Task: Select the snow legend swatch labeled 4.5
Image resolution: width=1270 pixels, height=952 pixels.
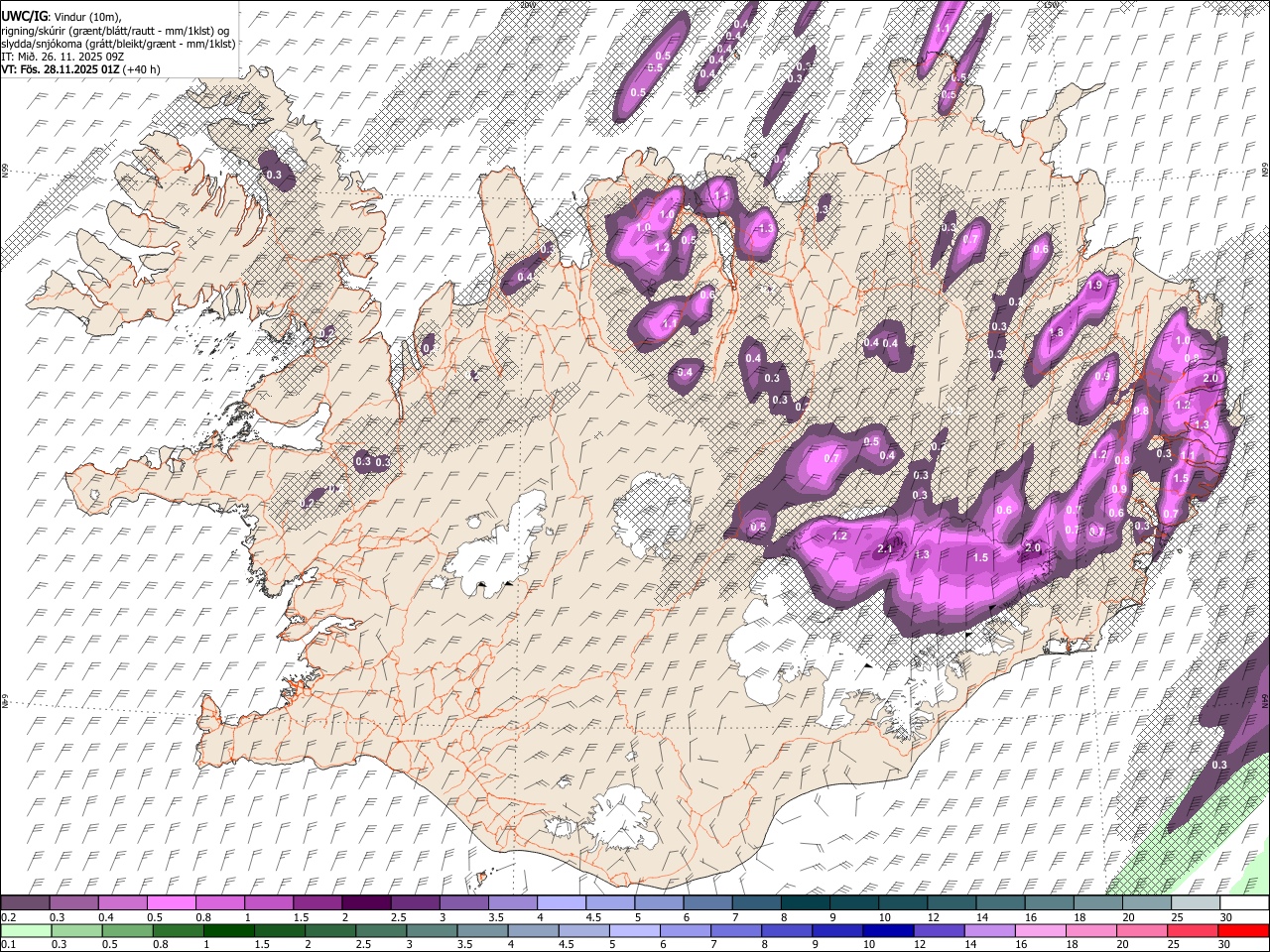Action: pos(609,902)
